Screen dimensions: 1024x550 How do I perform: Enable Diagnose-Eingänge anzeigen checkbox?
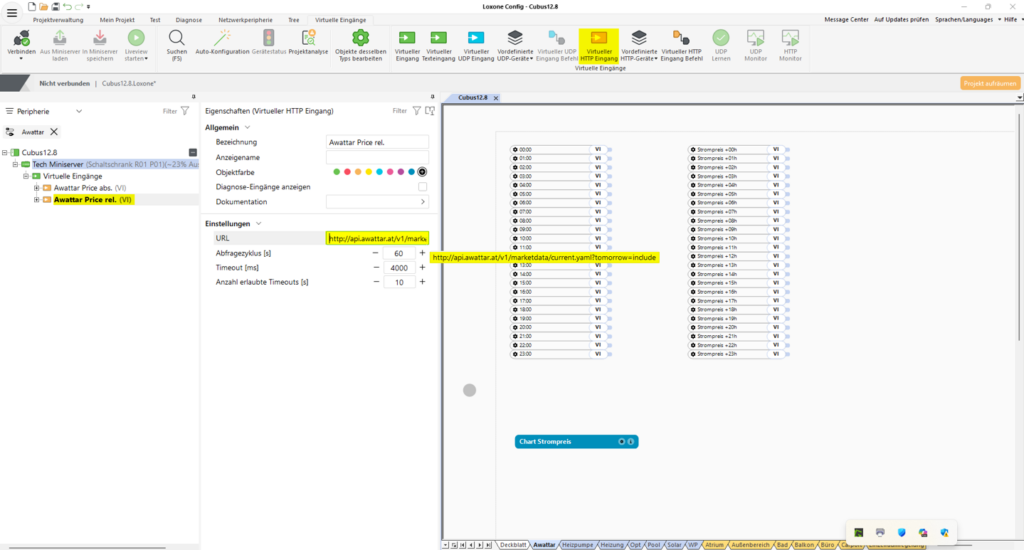pyautogui.click(x=422, y=187)
